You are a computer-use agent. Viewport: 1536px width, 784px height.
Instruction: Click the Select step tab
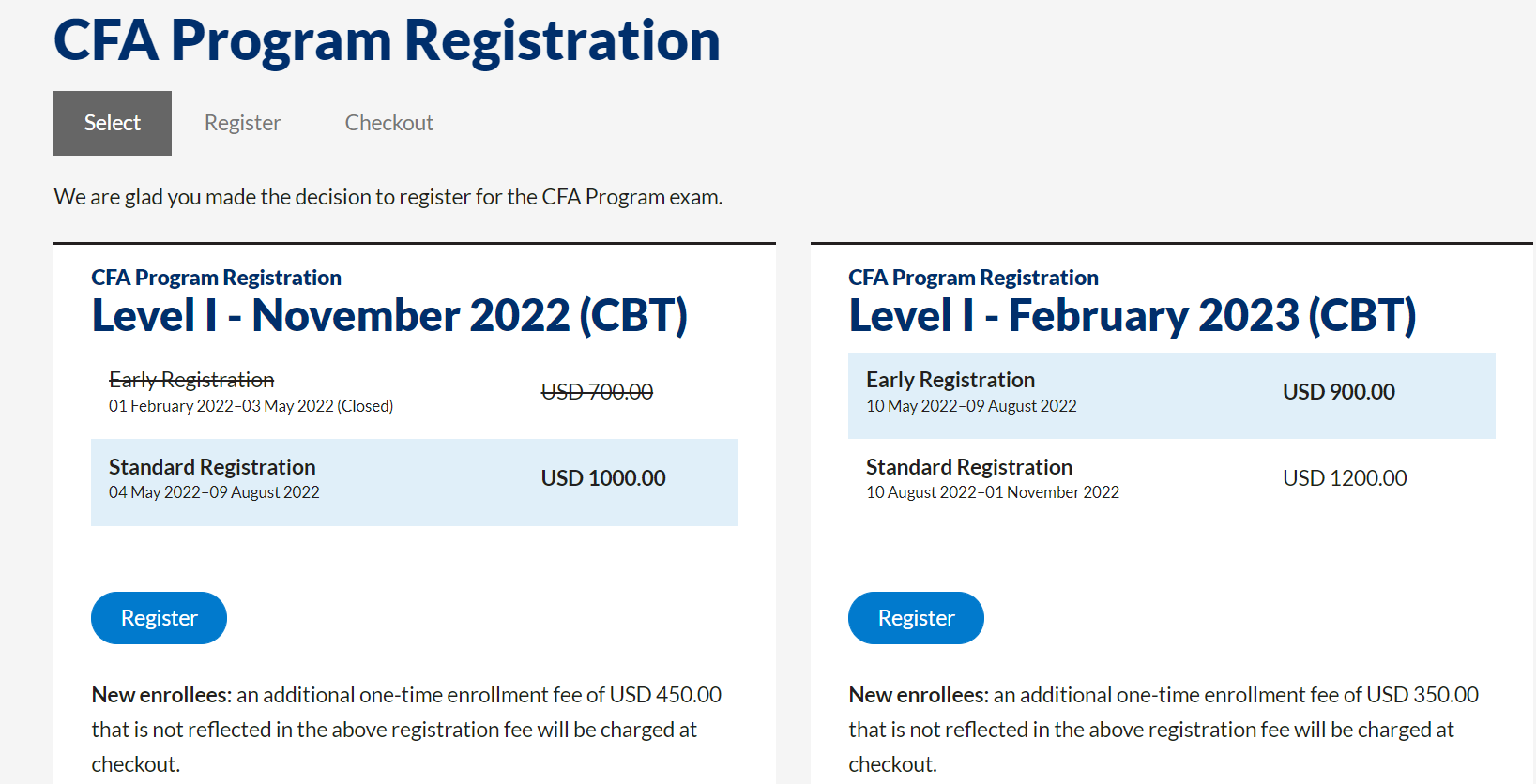[113, 123]
